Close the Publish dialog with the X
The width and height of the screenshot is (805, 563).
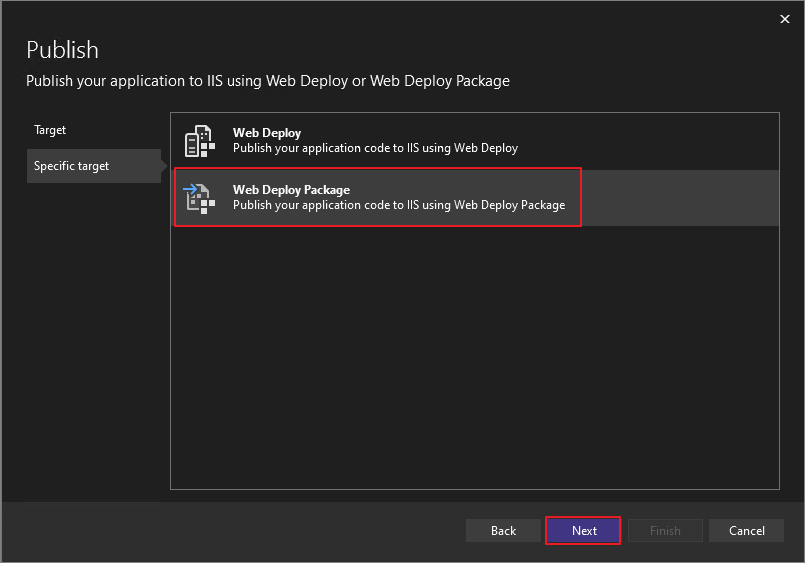coord(784,19)
